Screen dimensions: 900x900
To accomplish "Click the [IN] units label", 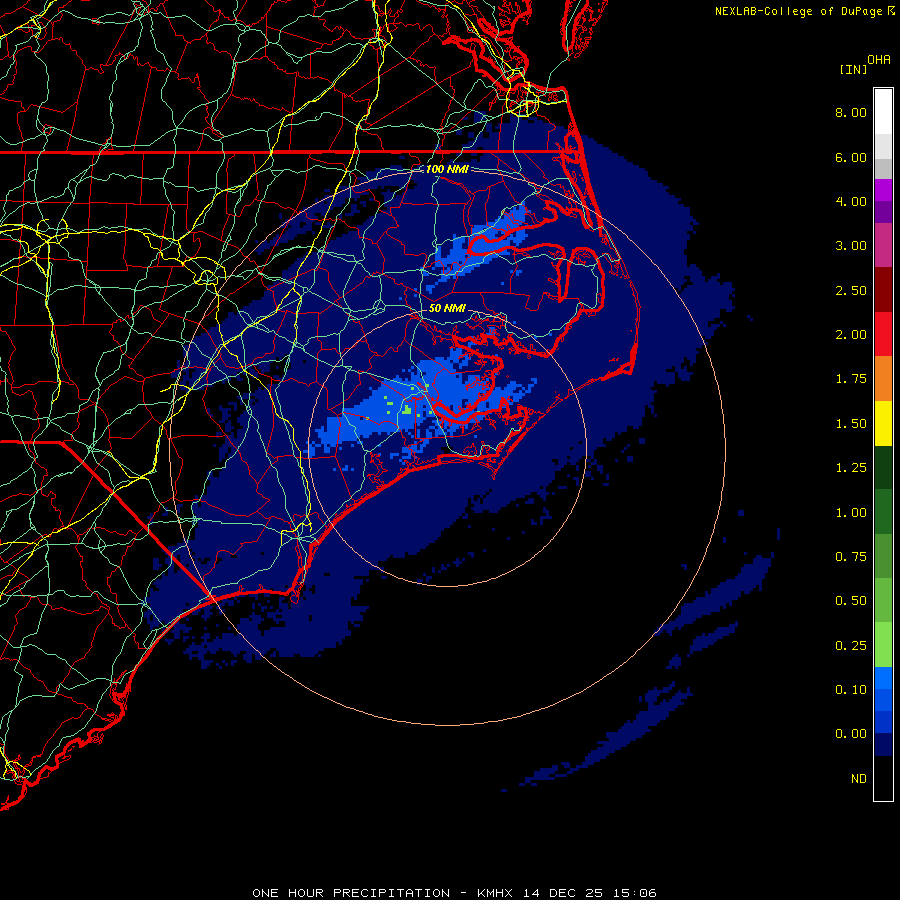I will [x=853, y=69].
